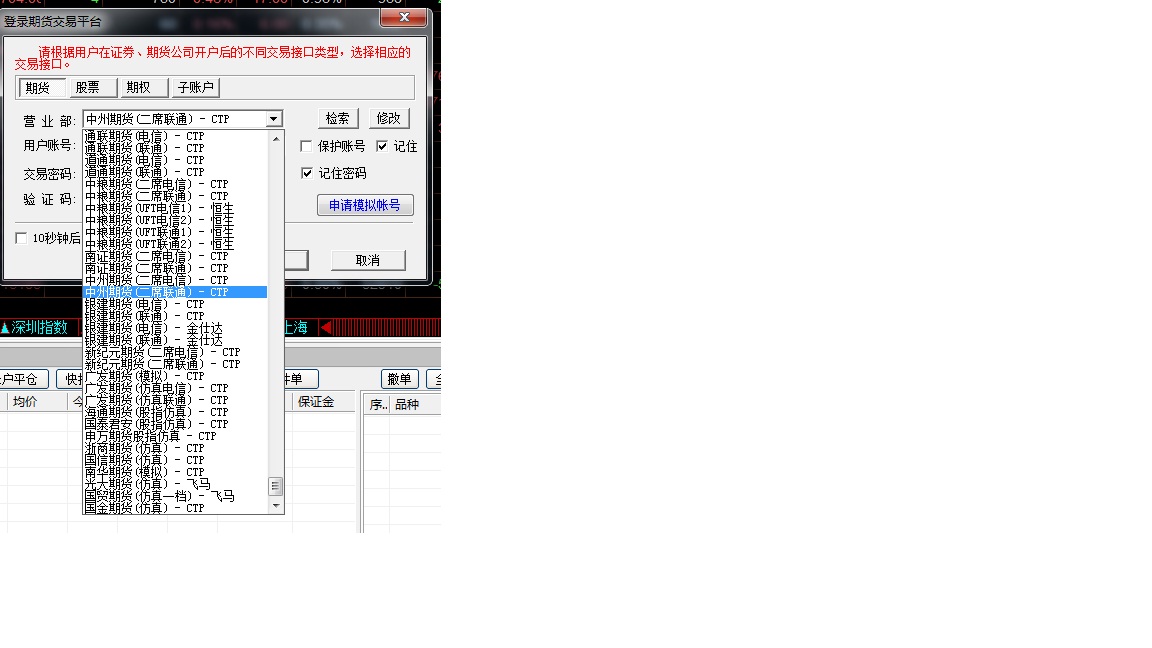The width and height of the screenshot is (1152, 648).
Task: Select 国金期货 (仿真) - CTP
Action: (x=175, y=508)
